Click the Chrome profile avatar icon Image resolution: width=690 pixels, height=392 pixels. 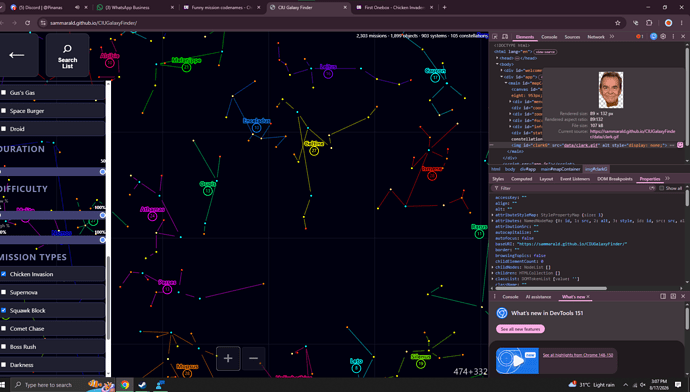[668, 23]
